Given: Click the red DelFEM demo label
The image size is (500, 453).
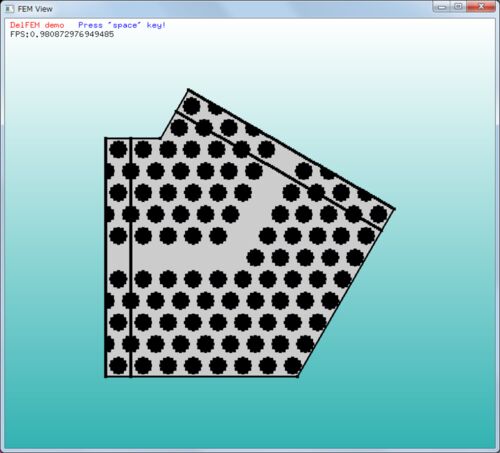Looking at the screenshot, I should point(37,25).
